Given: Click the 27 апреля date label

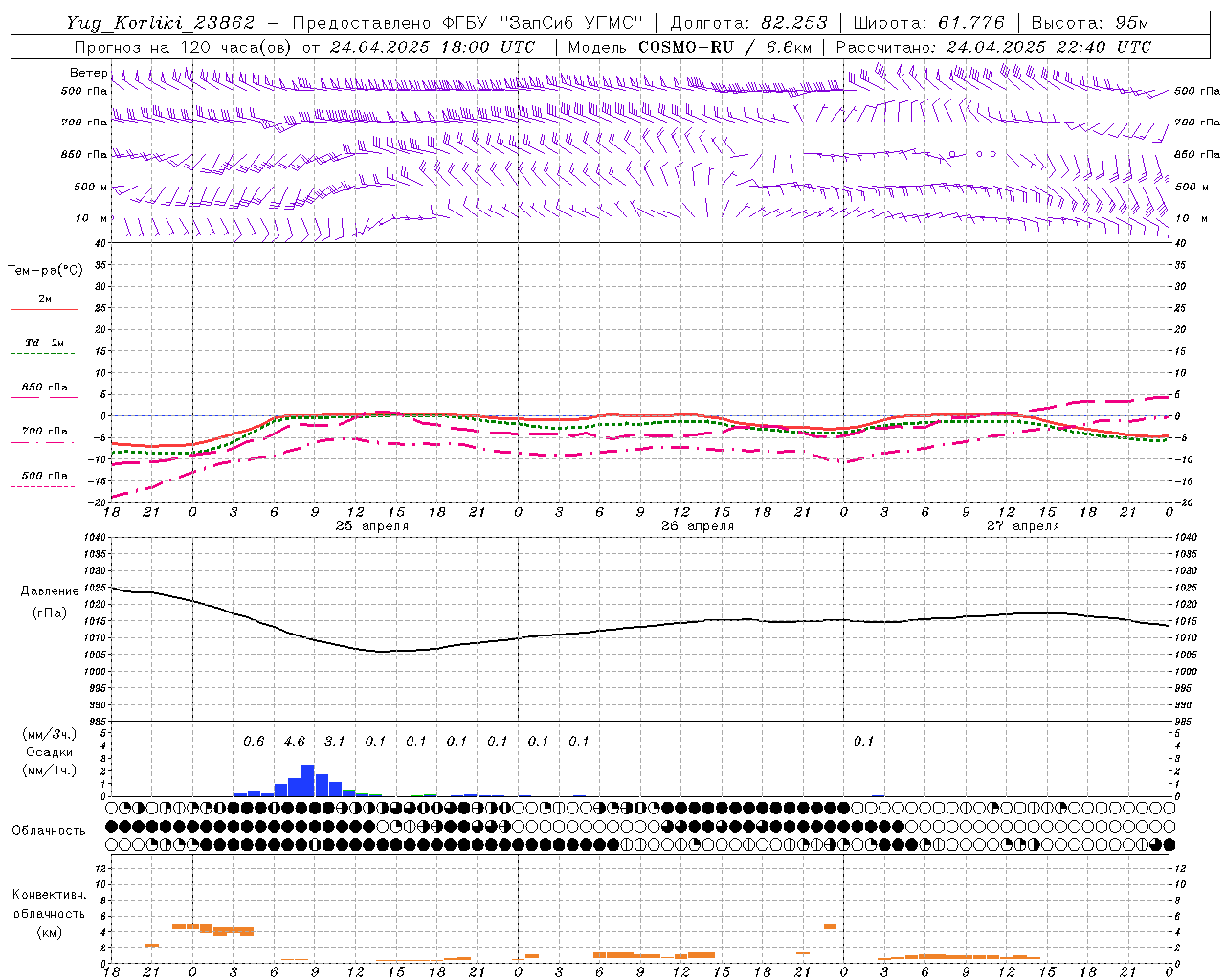Looking at the screenshot, I should (1023, 526).
